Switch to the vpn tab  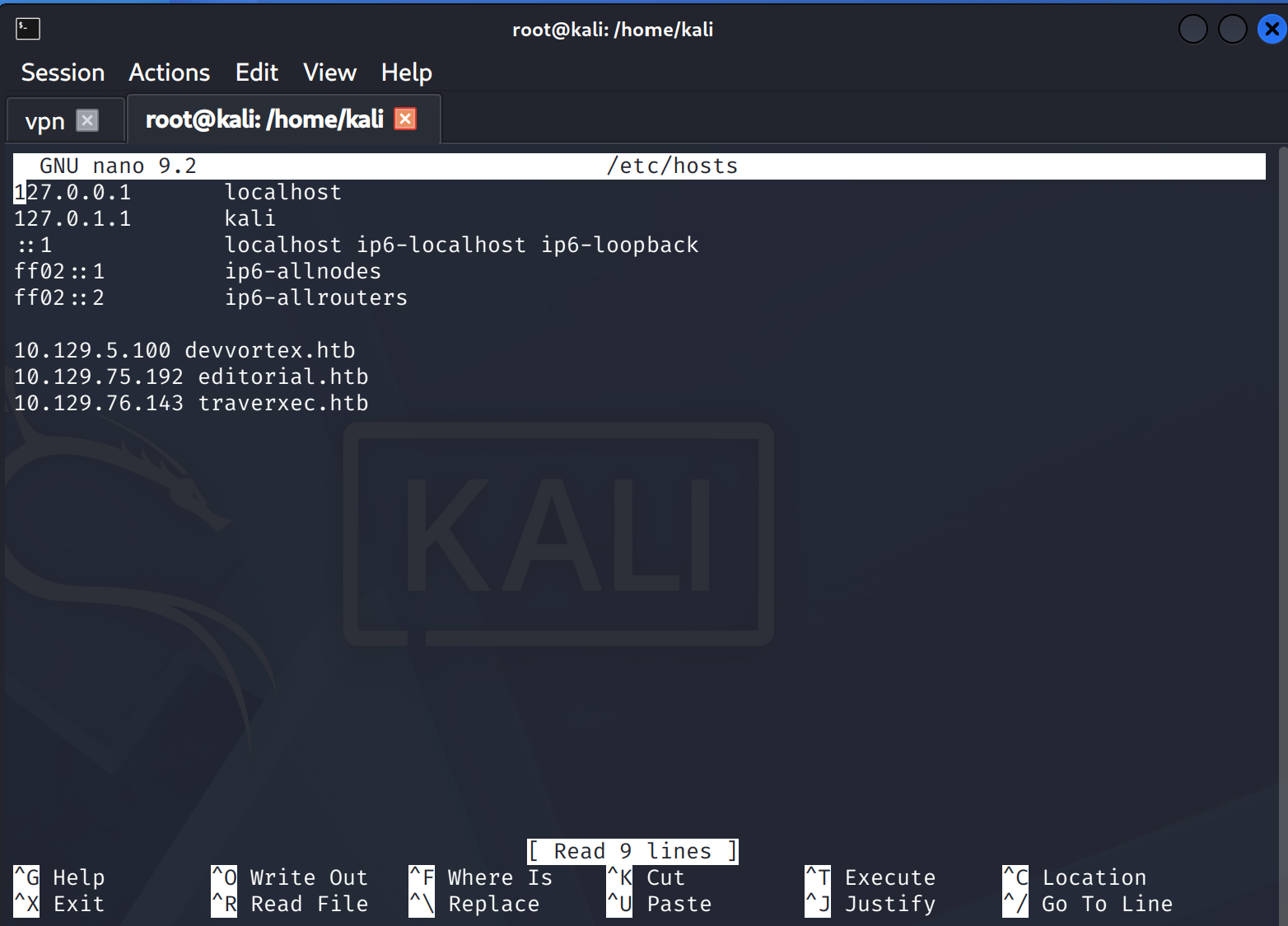(x=45, y=121)
